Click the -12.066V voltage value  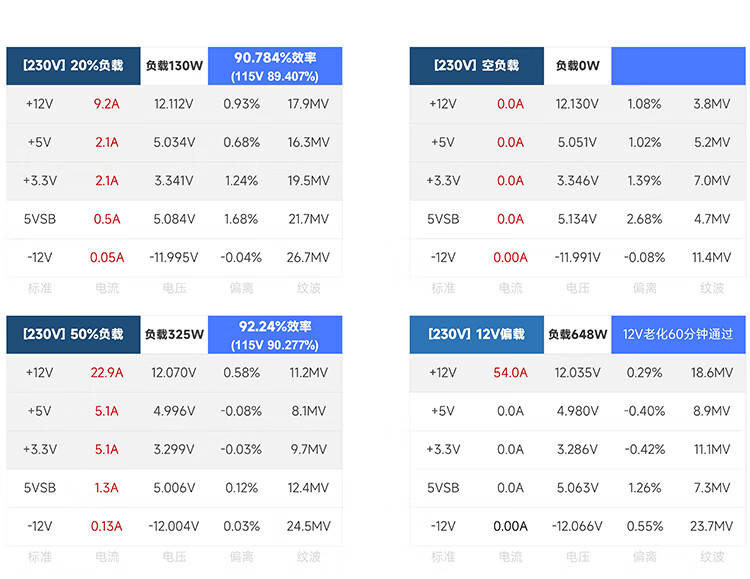(577, 526)
